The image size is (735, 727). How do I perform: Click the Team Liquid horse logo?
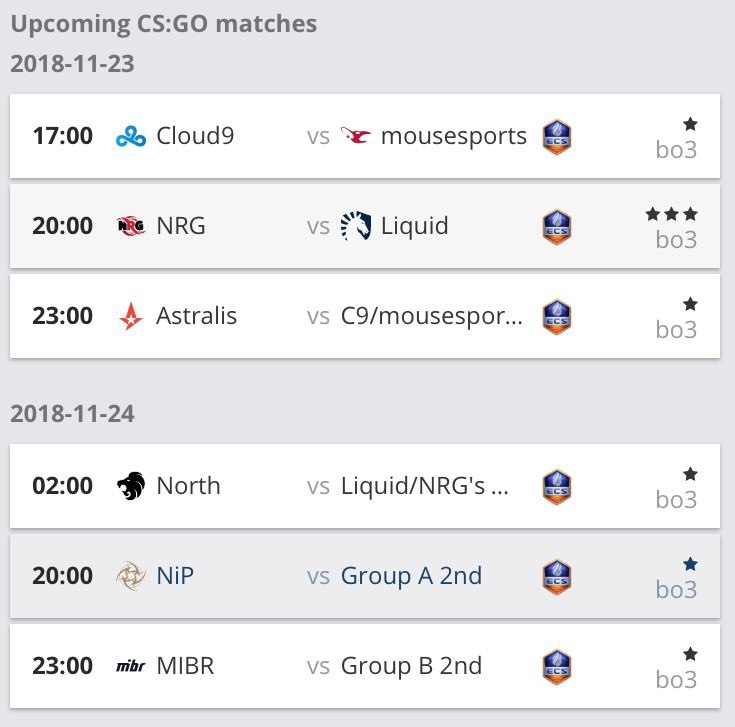pos(356,226)
